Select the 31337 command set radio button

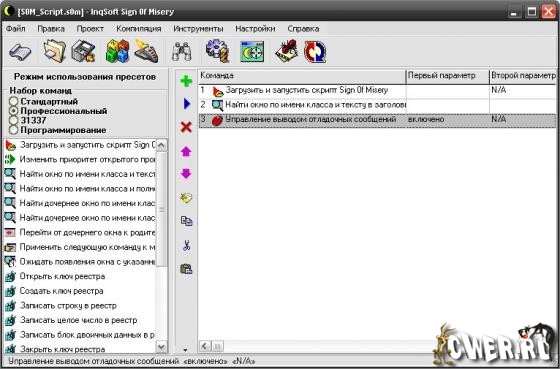[x=14, y=120]
